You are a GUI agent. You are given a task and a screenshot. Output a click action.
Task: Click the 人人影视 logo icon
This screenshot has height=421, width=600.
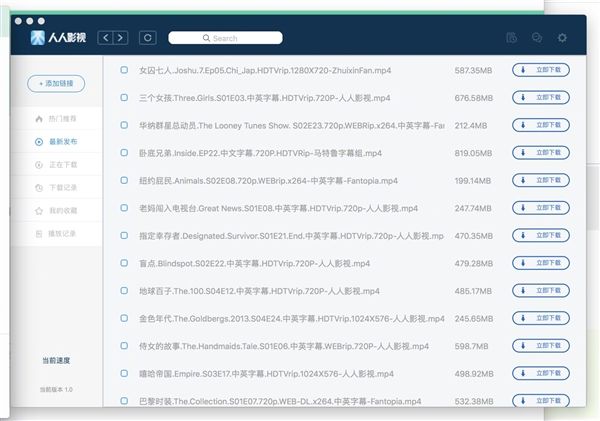point(38,38)
